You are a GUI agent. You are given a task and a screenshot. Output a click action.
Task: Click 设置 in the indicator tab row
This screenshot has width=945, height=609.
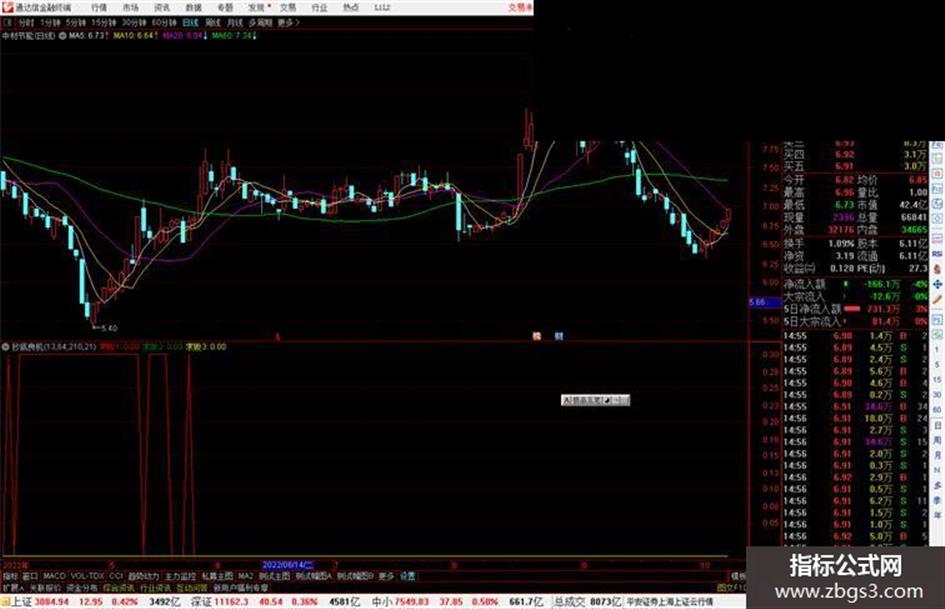(407, 576)
